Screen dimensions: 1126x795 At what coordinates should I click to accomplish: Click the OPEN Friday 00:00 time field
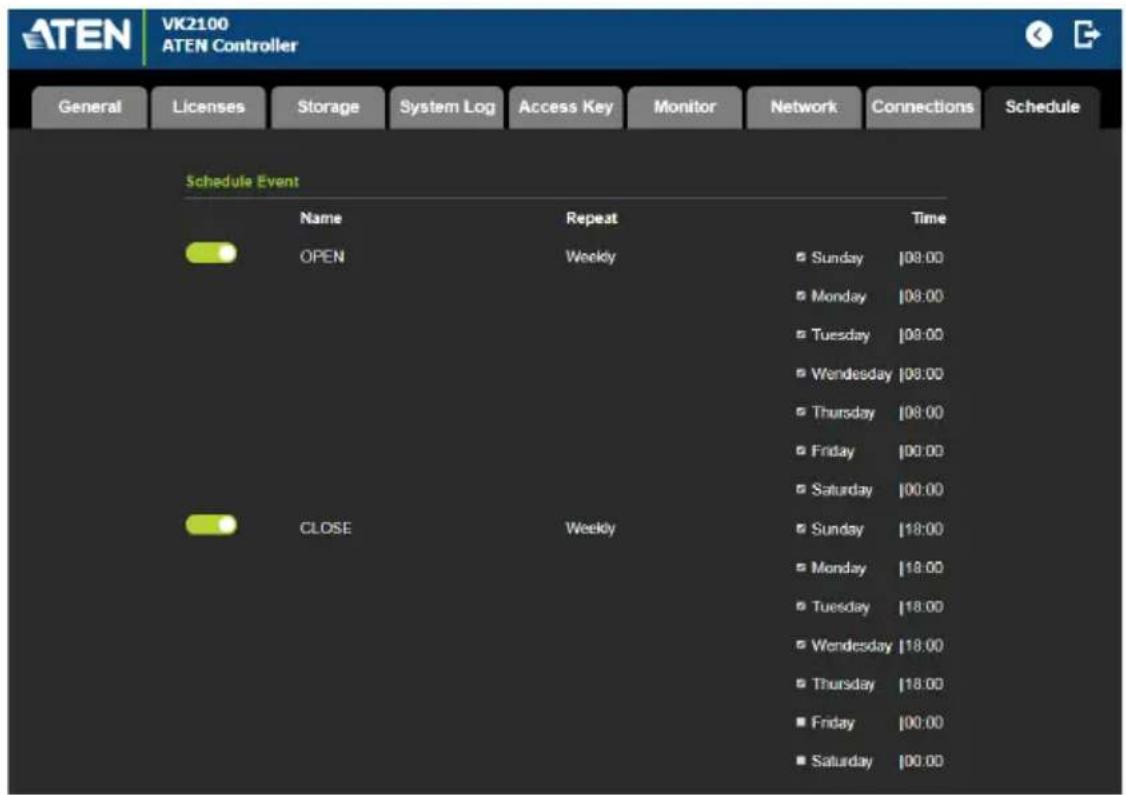[921, 452]
